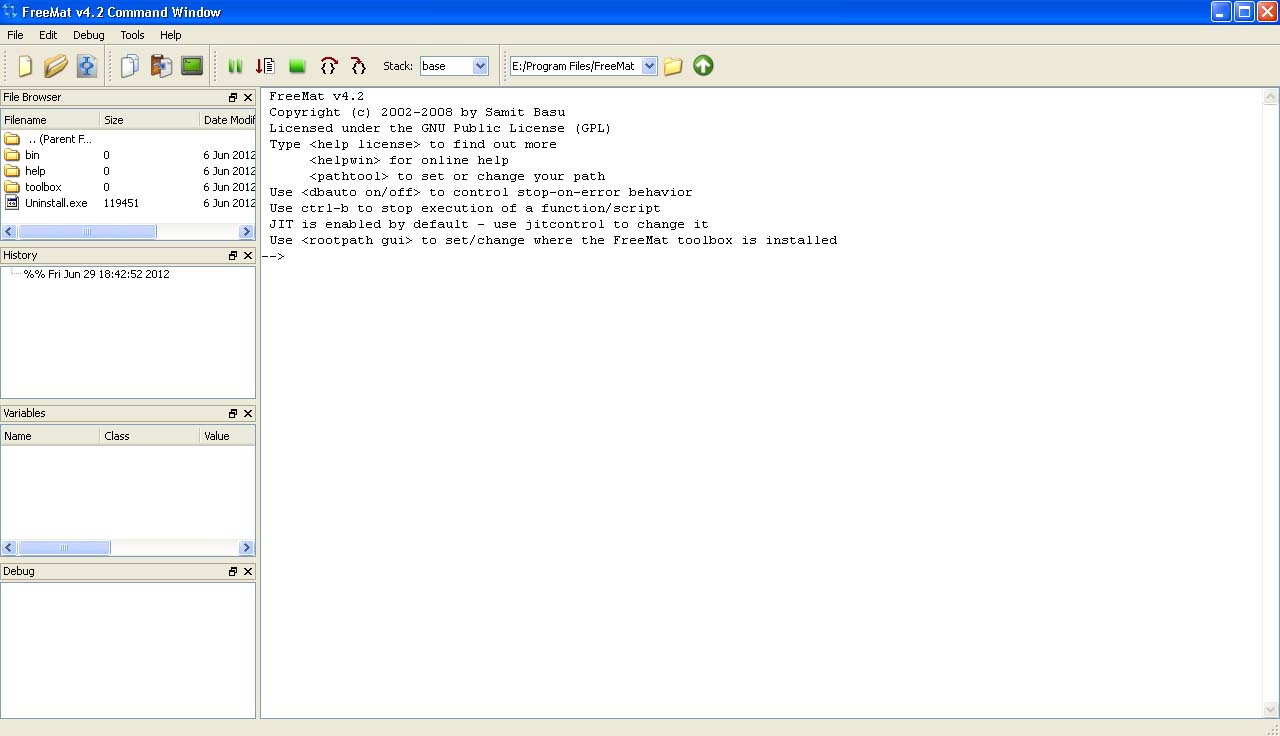Click the step into debug icon
This screenshot has width=1280, height=736.
pos(358,66)
